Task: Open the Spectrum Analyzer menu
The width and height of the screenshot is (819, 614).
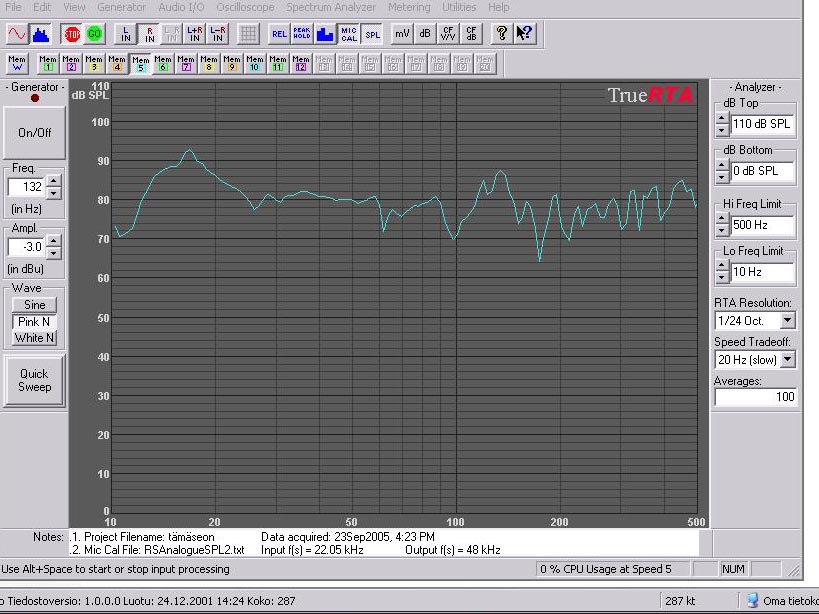Action: coord(330,7)
